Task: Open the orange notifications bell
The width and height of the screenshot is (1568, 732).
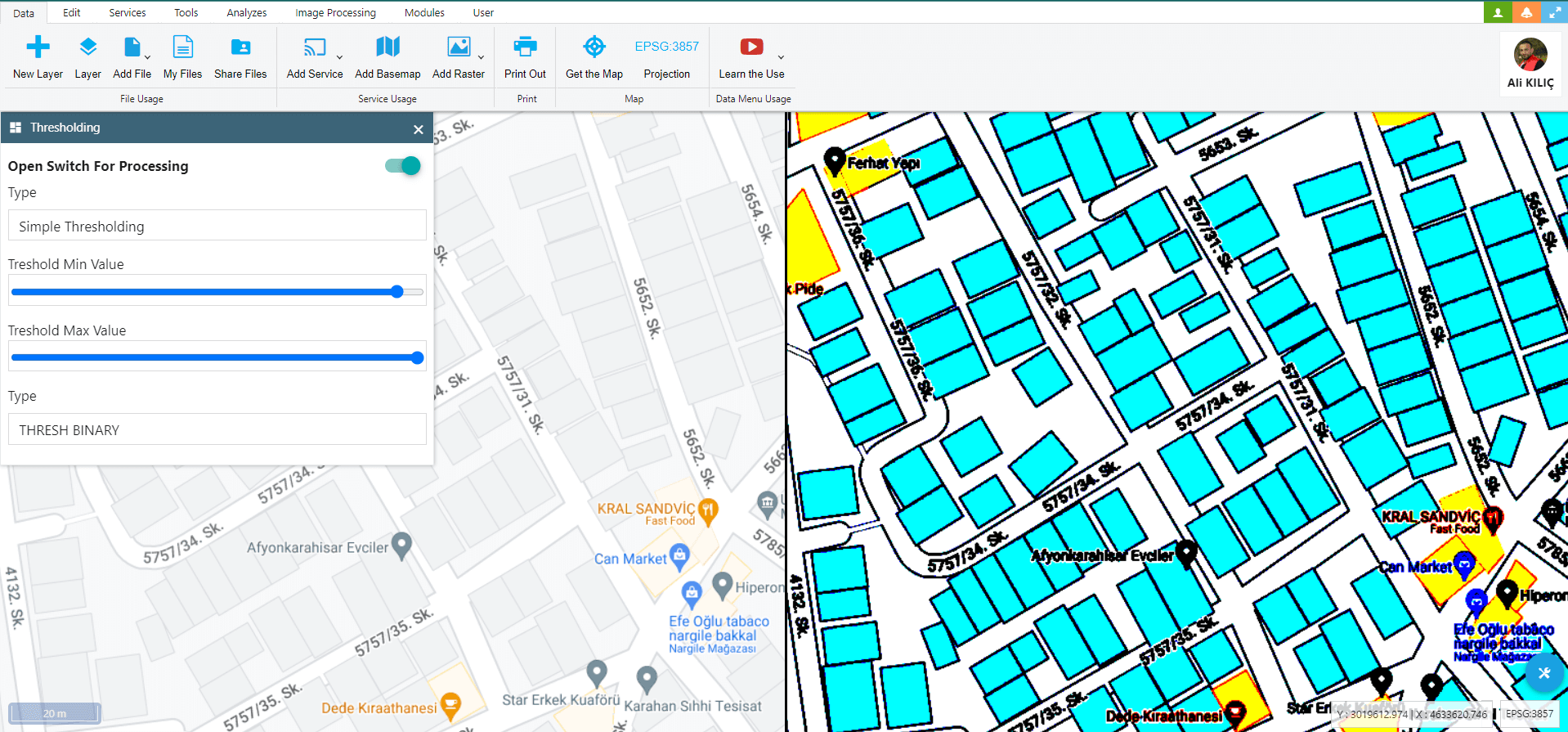Action: pos(1525,12)
